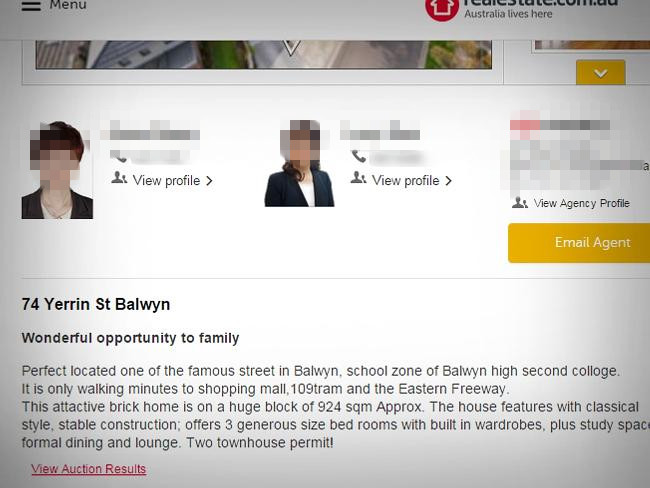
Task: Click first agent's profile people icon
Action: point(119,178)
